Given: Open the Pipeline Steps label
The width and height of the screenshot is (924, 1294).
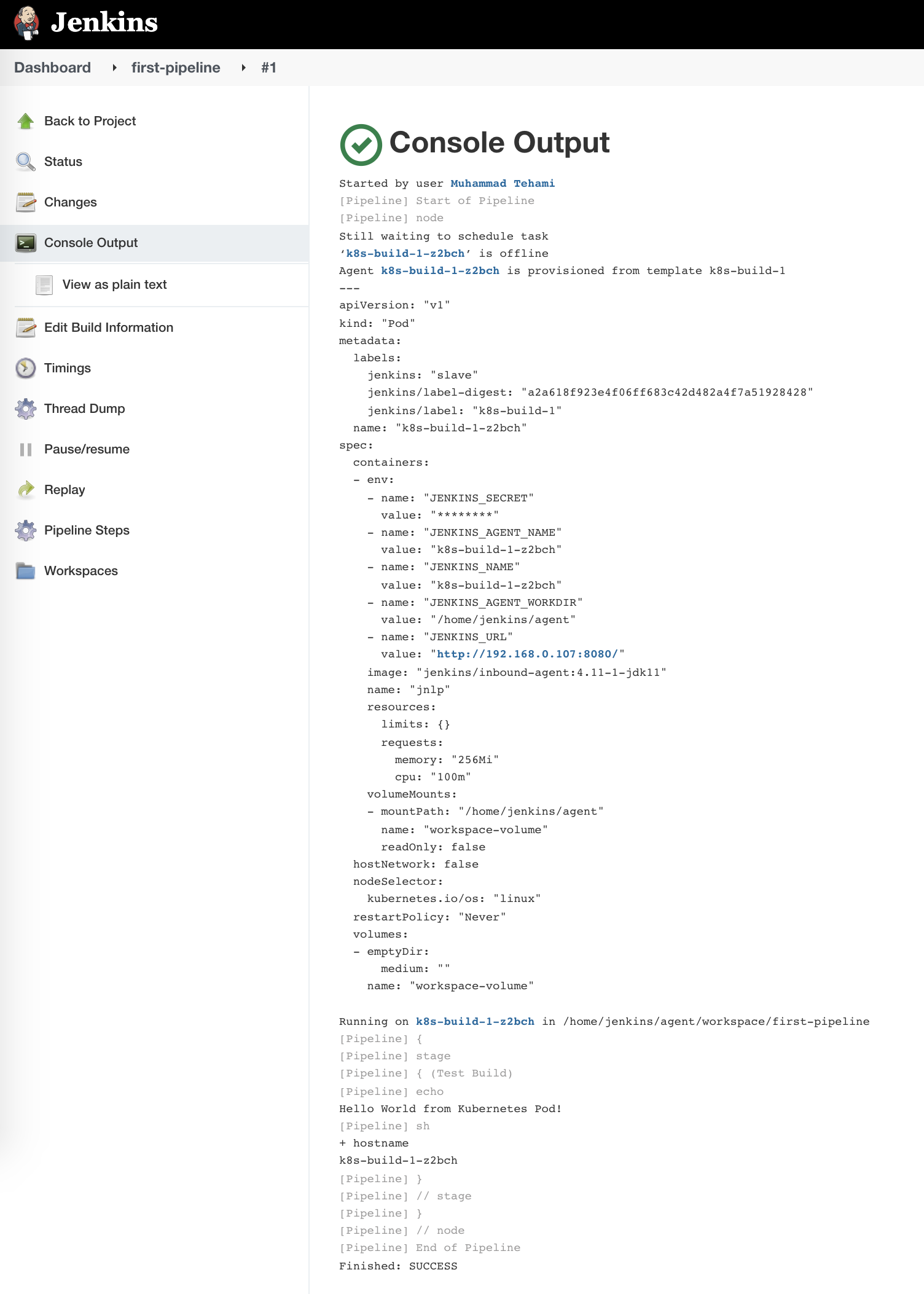Looking at the screenshot, I should point(87,530).
